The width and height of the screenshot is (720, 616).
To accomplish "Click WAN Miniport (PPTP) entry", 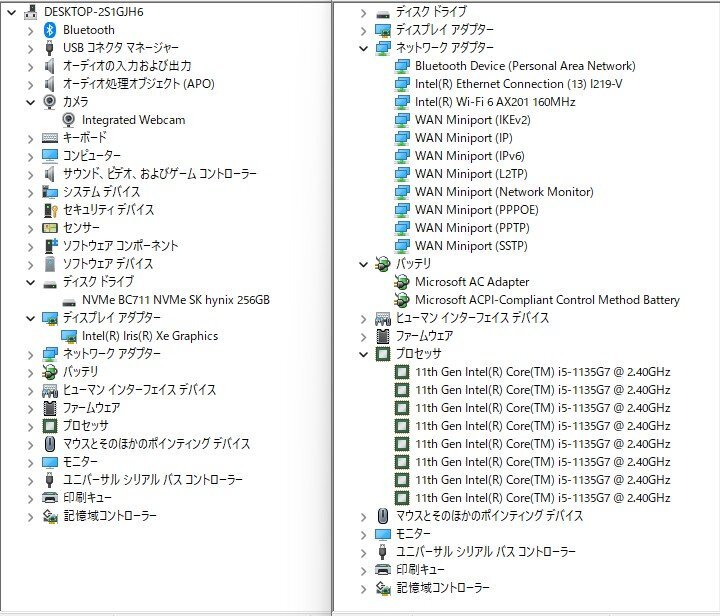I will click(x=472, y=228).
